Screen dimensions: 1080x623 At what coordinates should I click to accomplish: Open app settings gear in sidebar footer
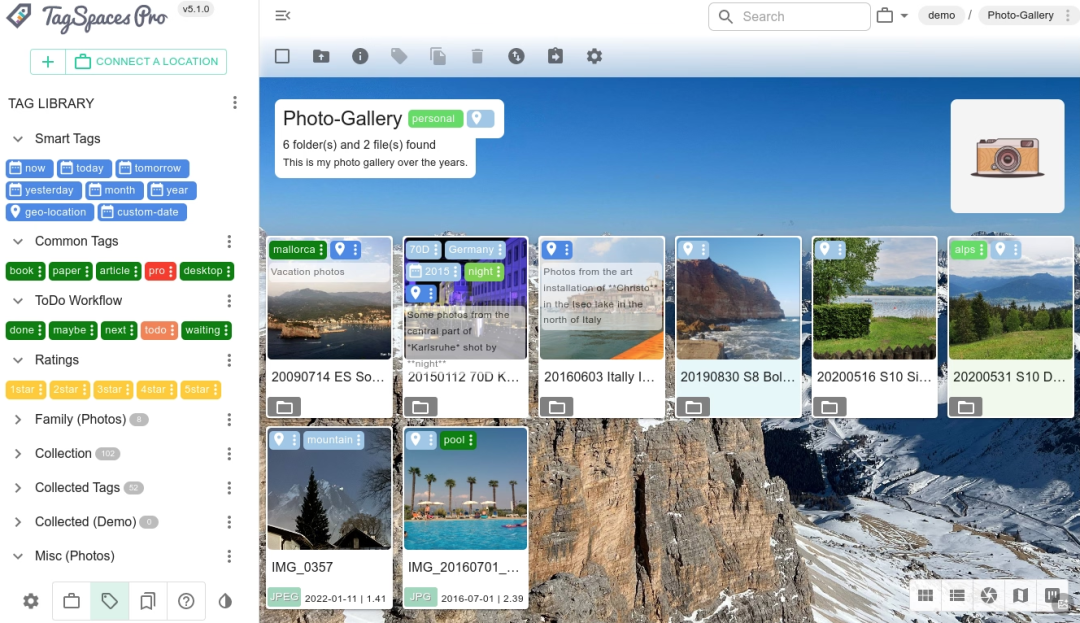(x=31, y=601)
